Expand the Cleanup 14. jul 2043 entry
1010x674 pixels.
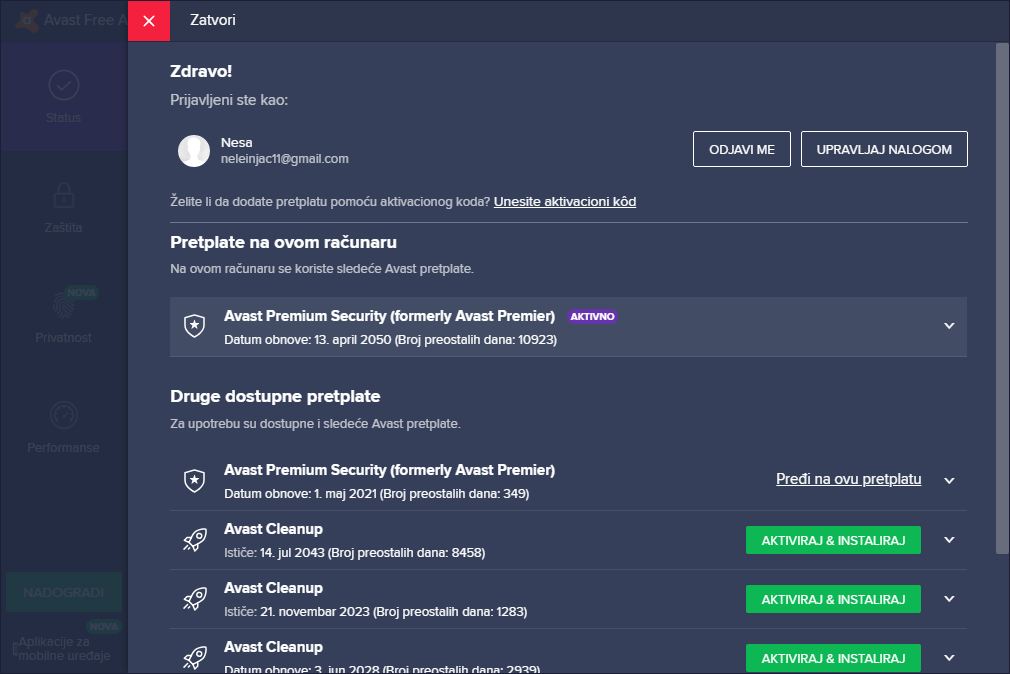point(949,540)
